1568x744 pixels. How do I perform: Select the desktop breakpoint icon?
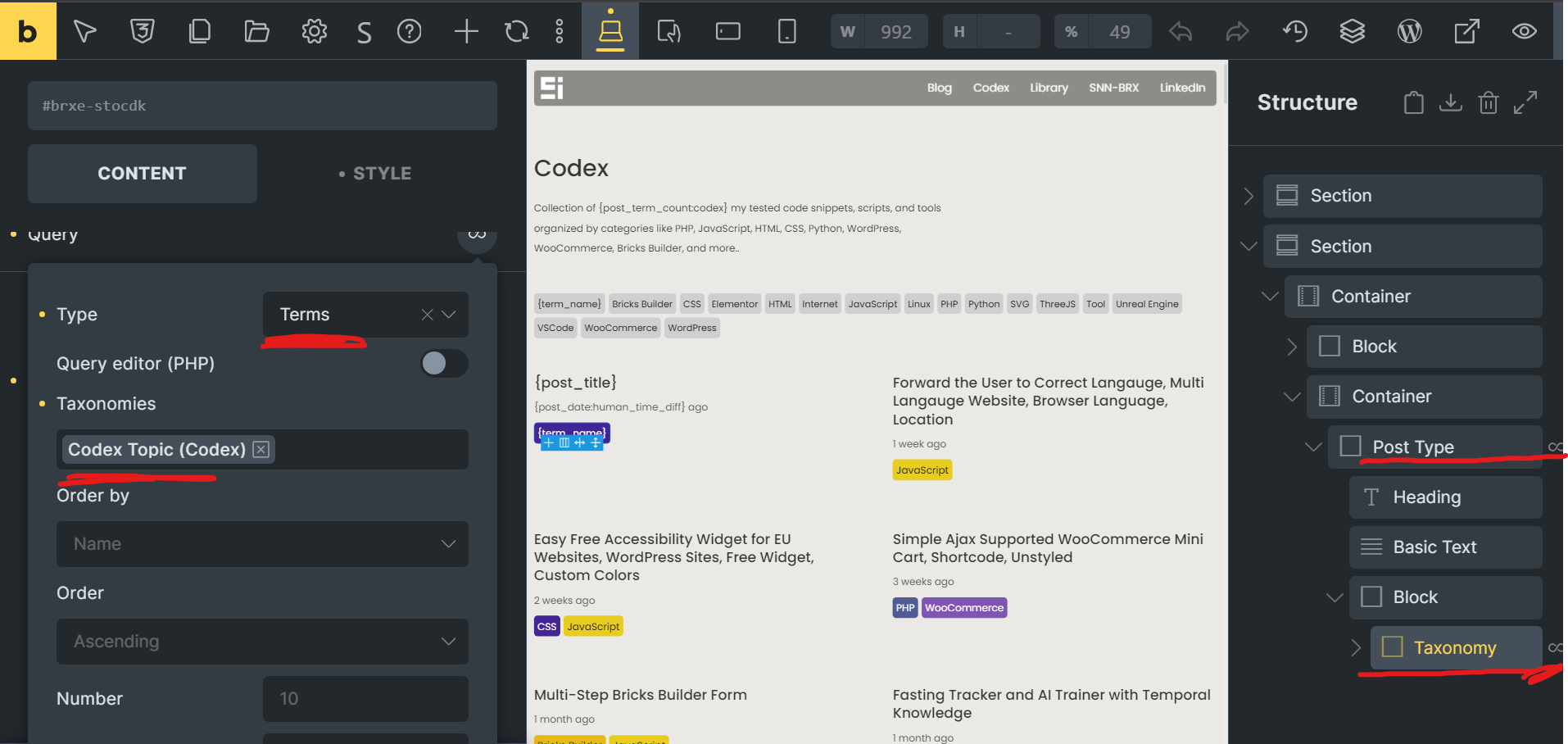click(x=610, y=31)
